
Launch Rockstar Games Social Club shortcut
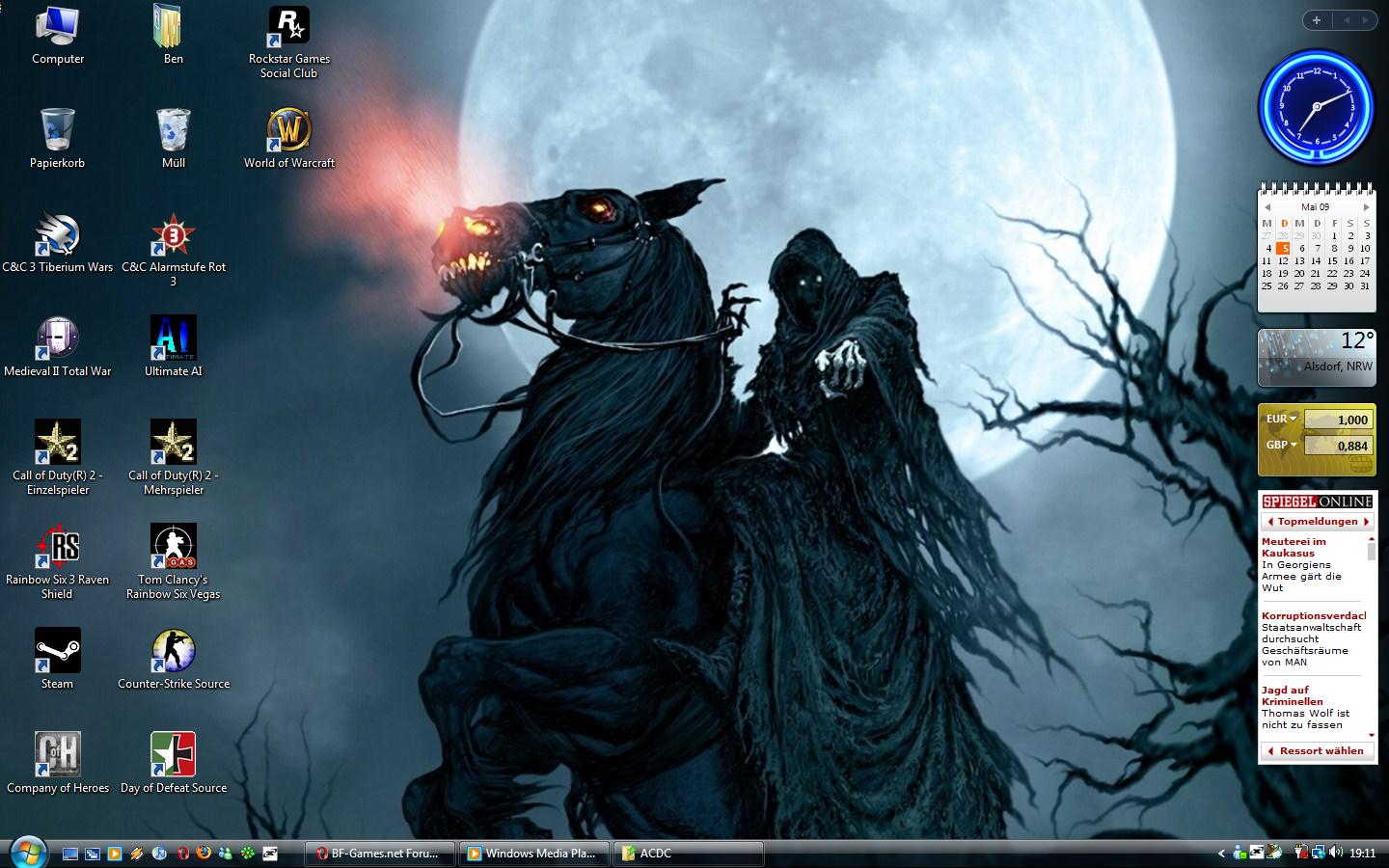pos(289,42)
